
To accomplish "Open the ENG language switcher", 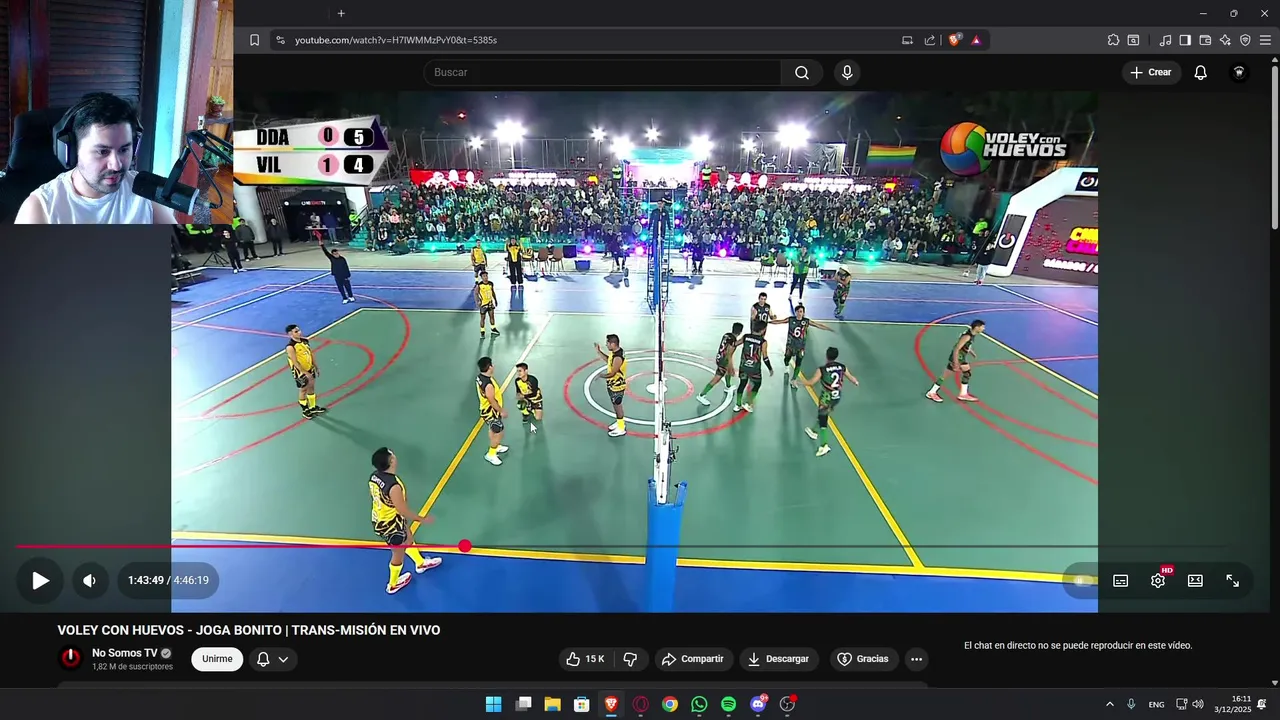I will pos(1156,704).
